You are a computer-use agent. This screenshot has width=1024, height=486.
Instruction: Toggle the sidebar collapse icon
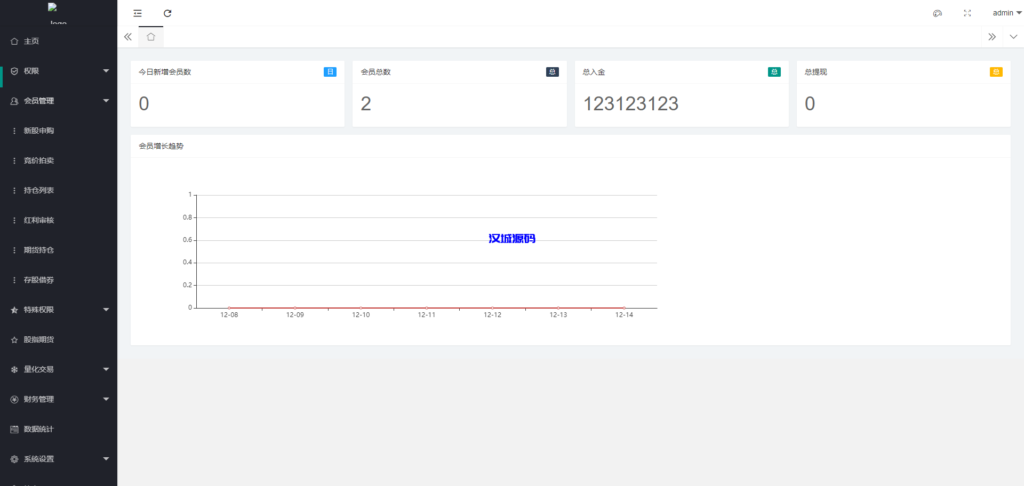[x=138, y=13]
